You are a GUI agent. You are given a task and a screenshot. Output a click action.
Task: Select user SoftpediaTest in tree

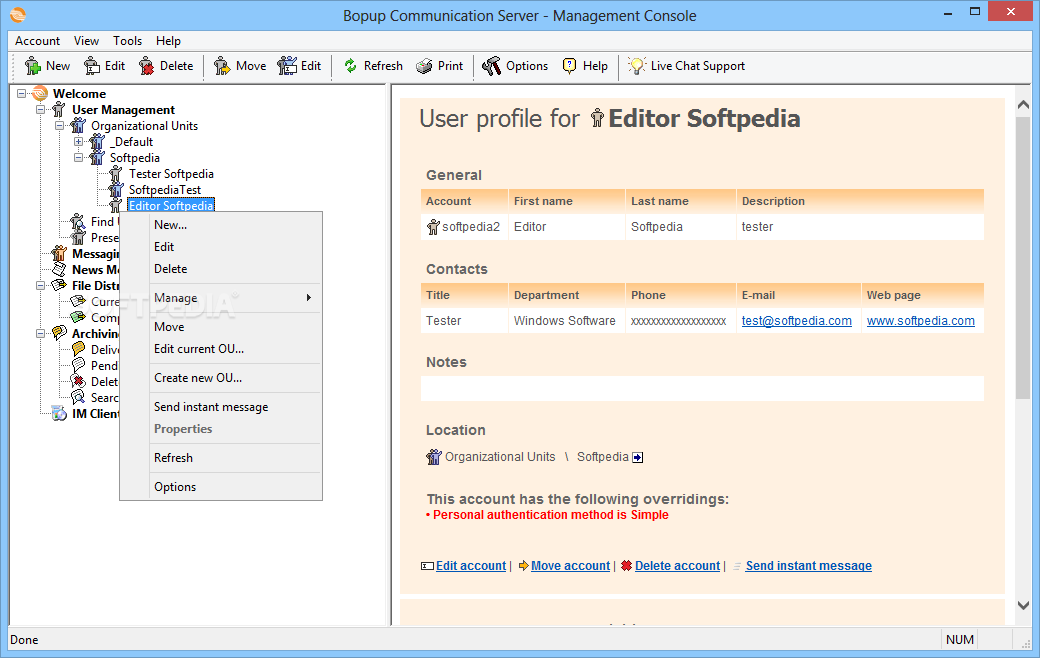click(x=164, y=190)
